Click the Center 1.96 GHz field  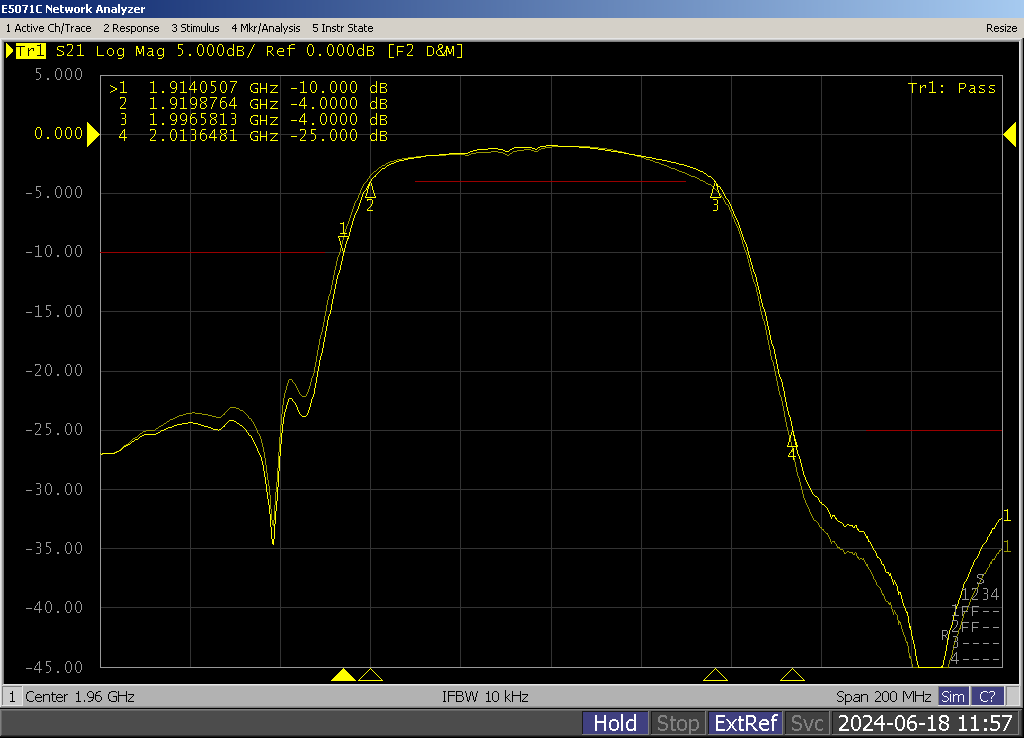coord(79,697)
